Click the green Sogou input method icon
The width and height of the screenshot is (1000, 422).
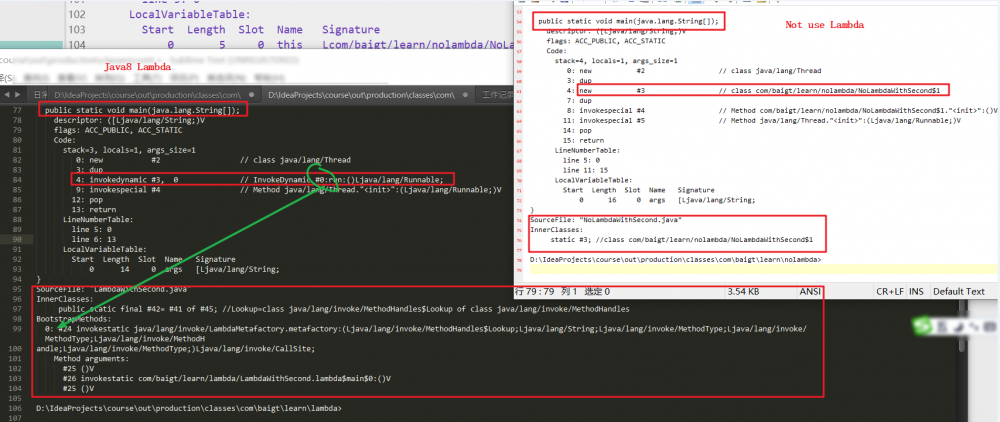[922, 327]
